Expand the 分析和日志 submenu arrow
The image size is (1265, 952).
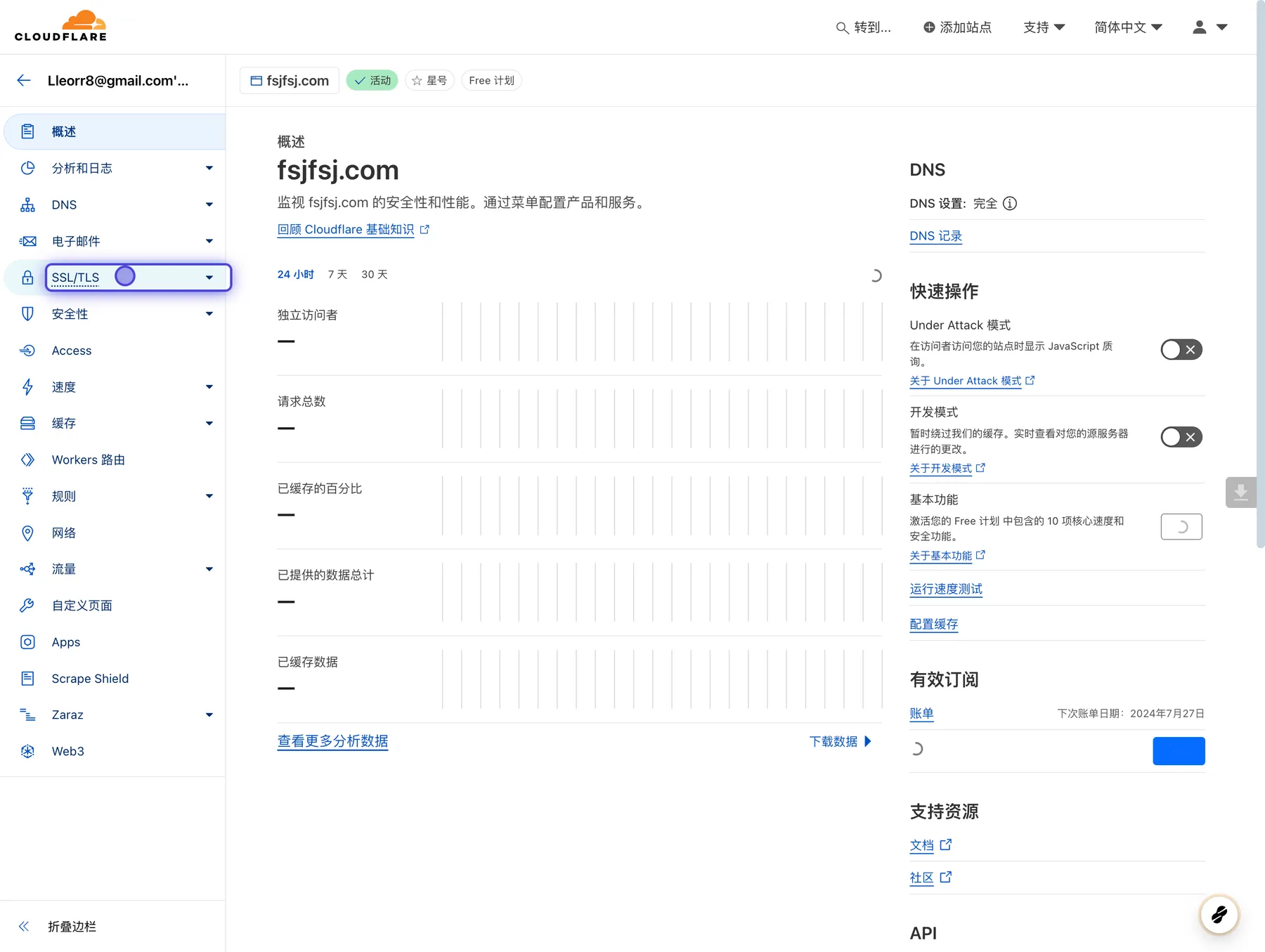(x=209, y=168)
